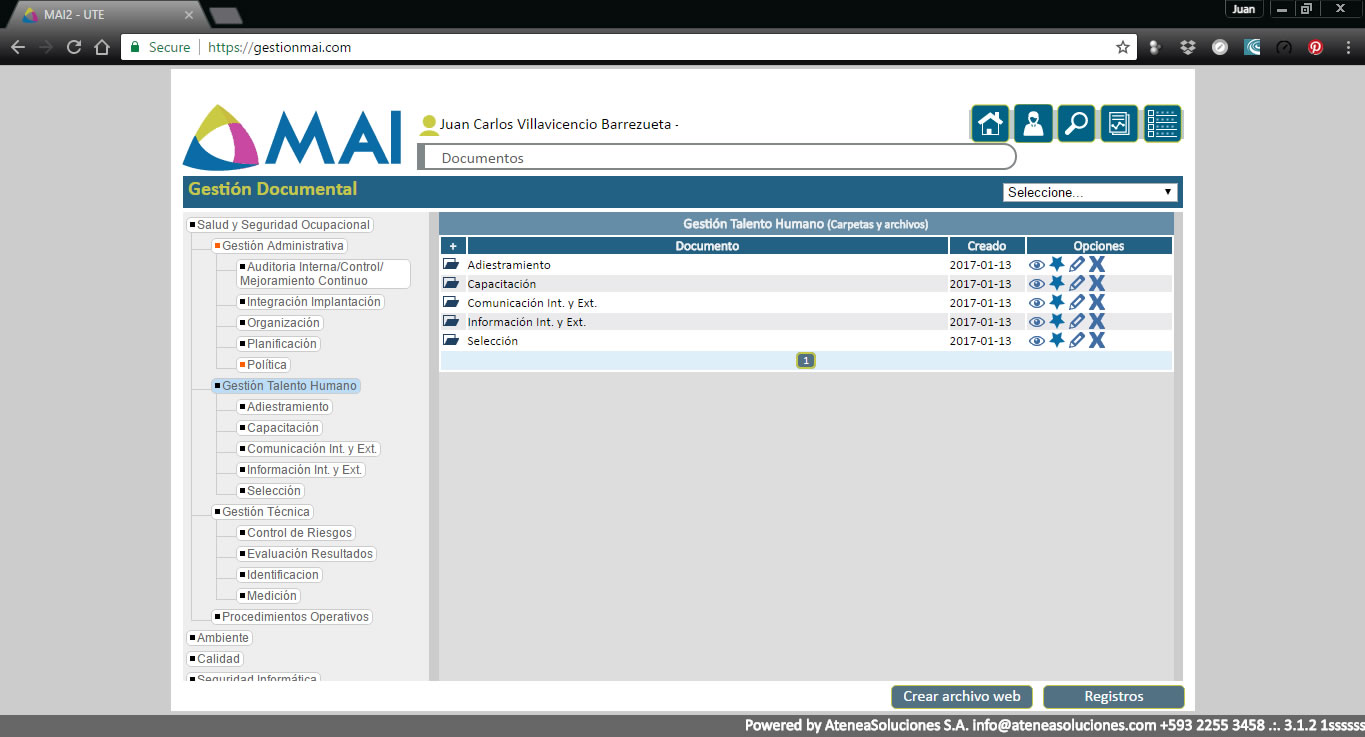View Información Int. y Ext. via eye icon
The image size is (1365, 737).
[x=1036, y=322]
